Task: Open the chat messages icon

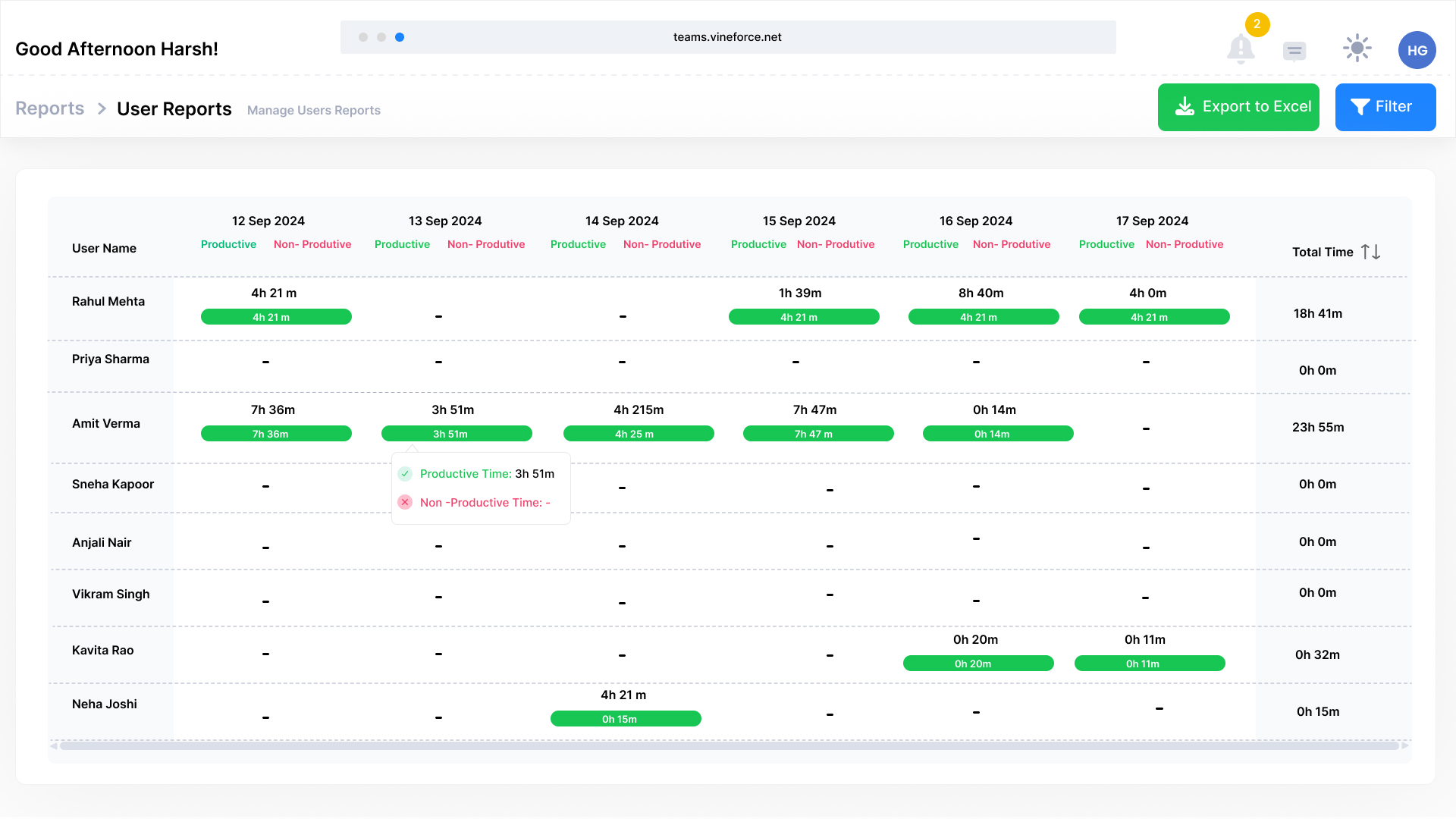Action: [1294, 51]
